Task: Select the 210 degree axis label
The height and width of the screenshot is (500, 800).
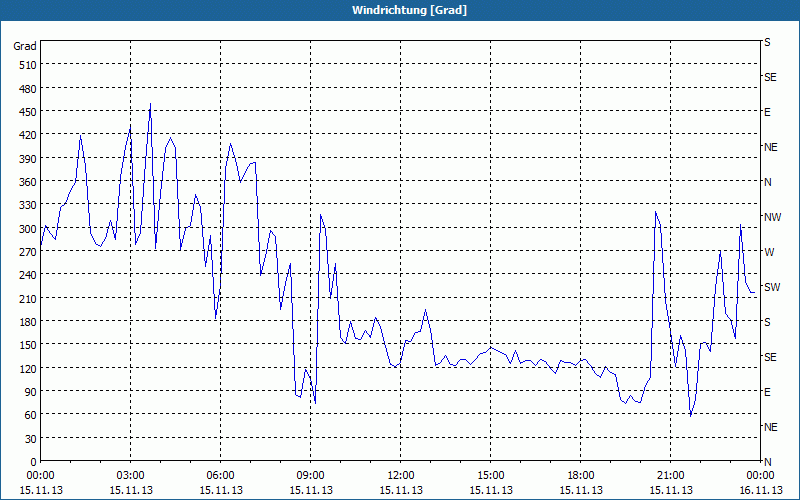Action: [29, 298]
